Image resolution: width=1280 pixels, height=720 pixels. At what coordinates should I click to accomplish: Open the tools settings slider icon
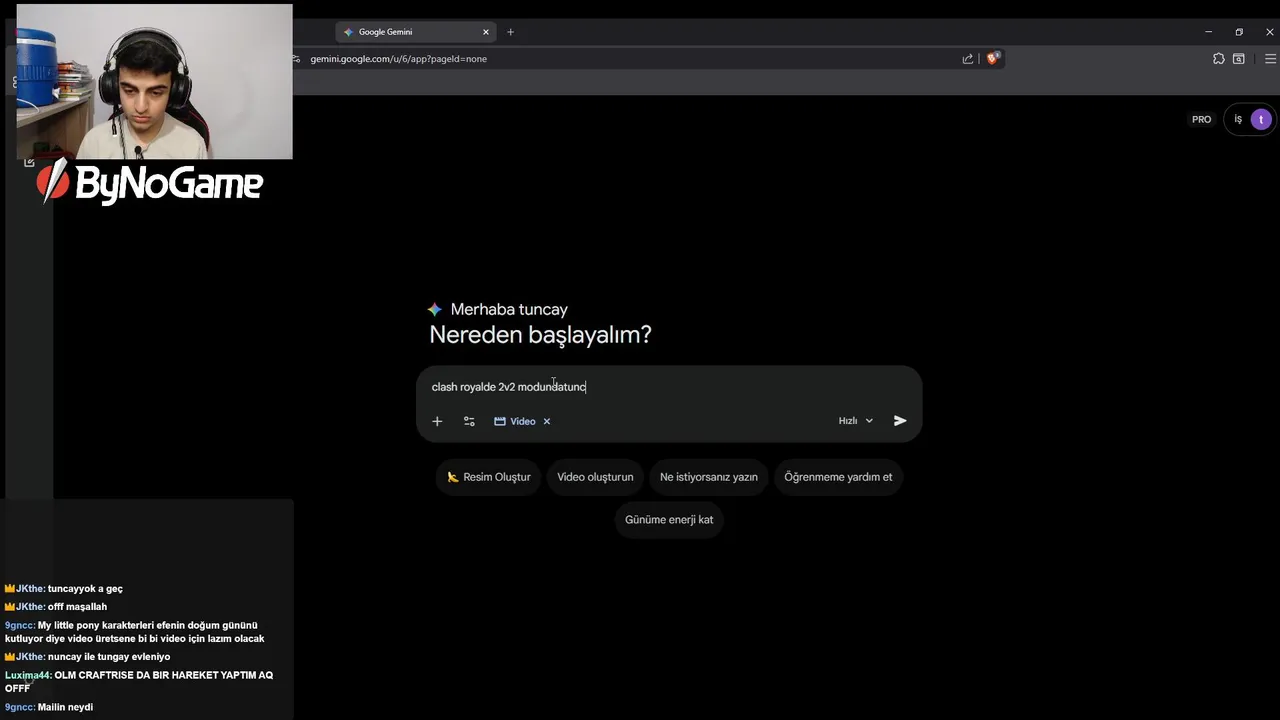point(469,421)
